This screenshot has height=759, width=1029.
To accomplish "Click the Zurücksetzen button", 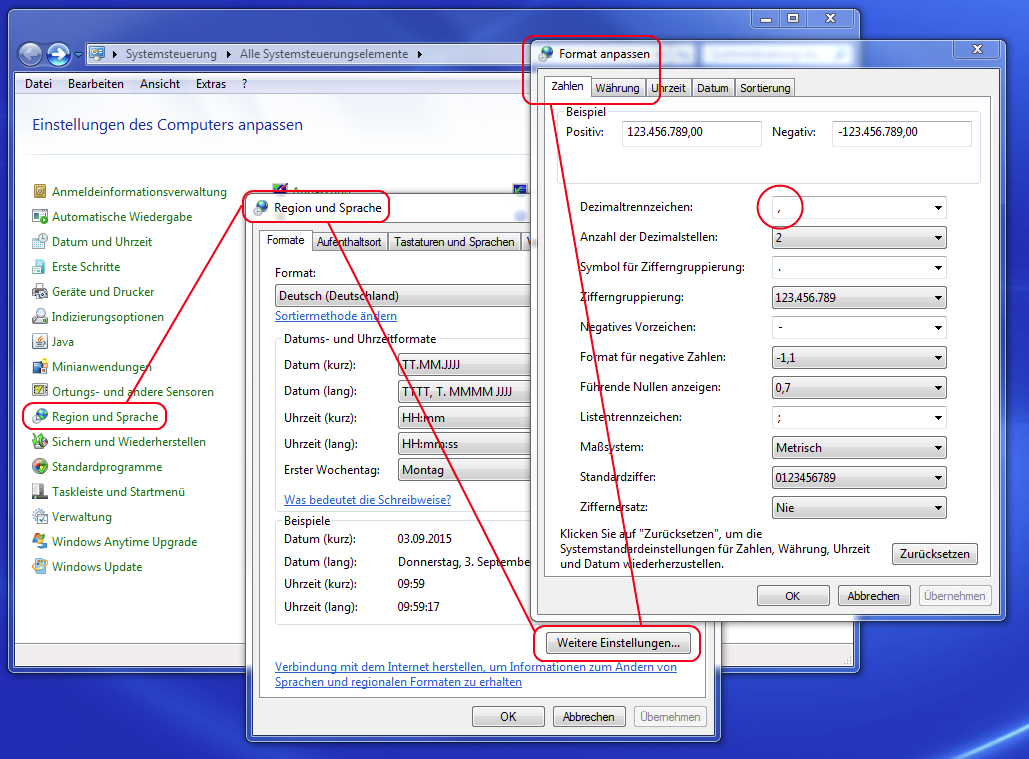I will [x=934, y=554].
